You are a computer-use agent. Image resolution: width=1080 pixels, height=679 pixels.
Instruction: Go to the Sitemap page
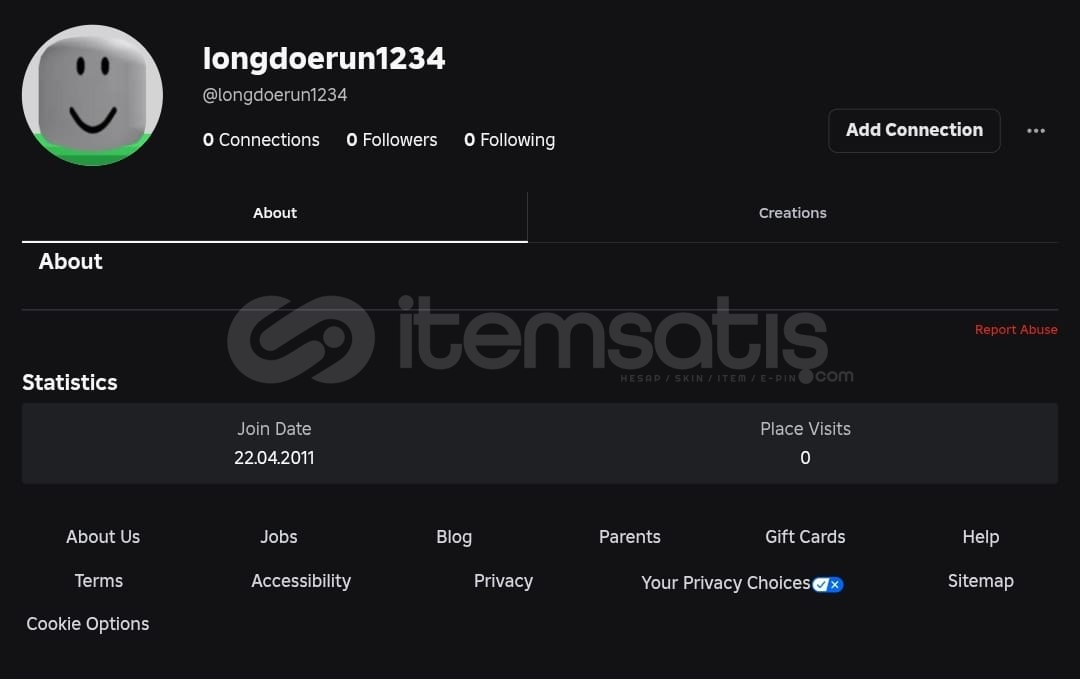point(980,581)
